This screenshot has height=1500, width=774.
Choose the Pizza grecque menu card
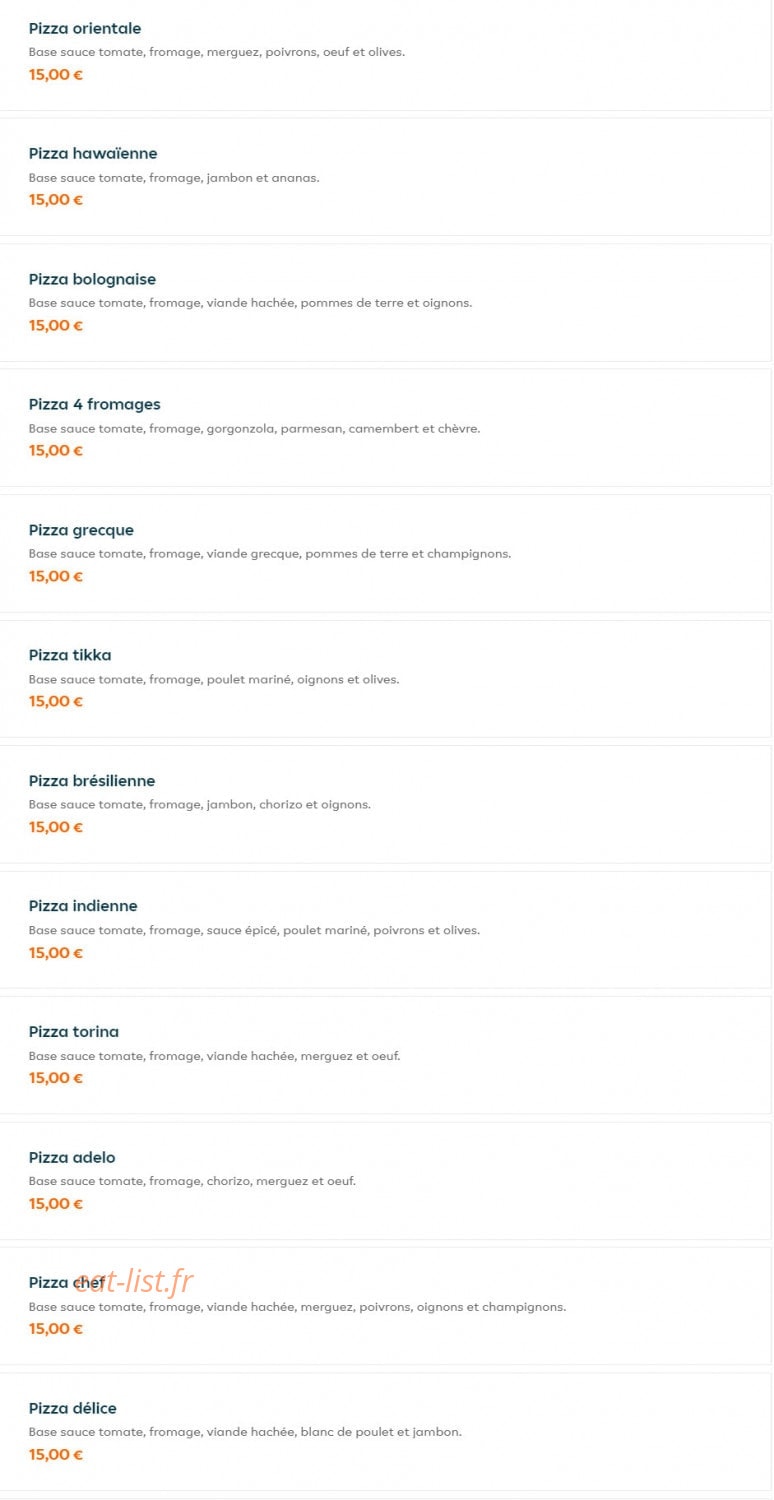pos(385,553)
